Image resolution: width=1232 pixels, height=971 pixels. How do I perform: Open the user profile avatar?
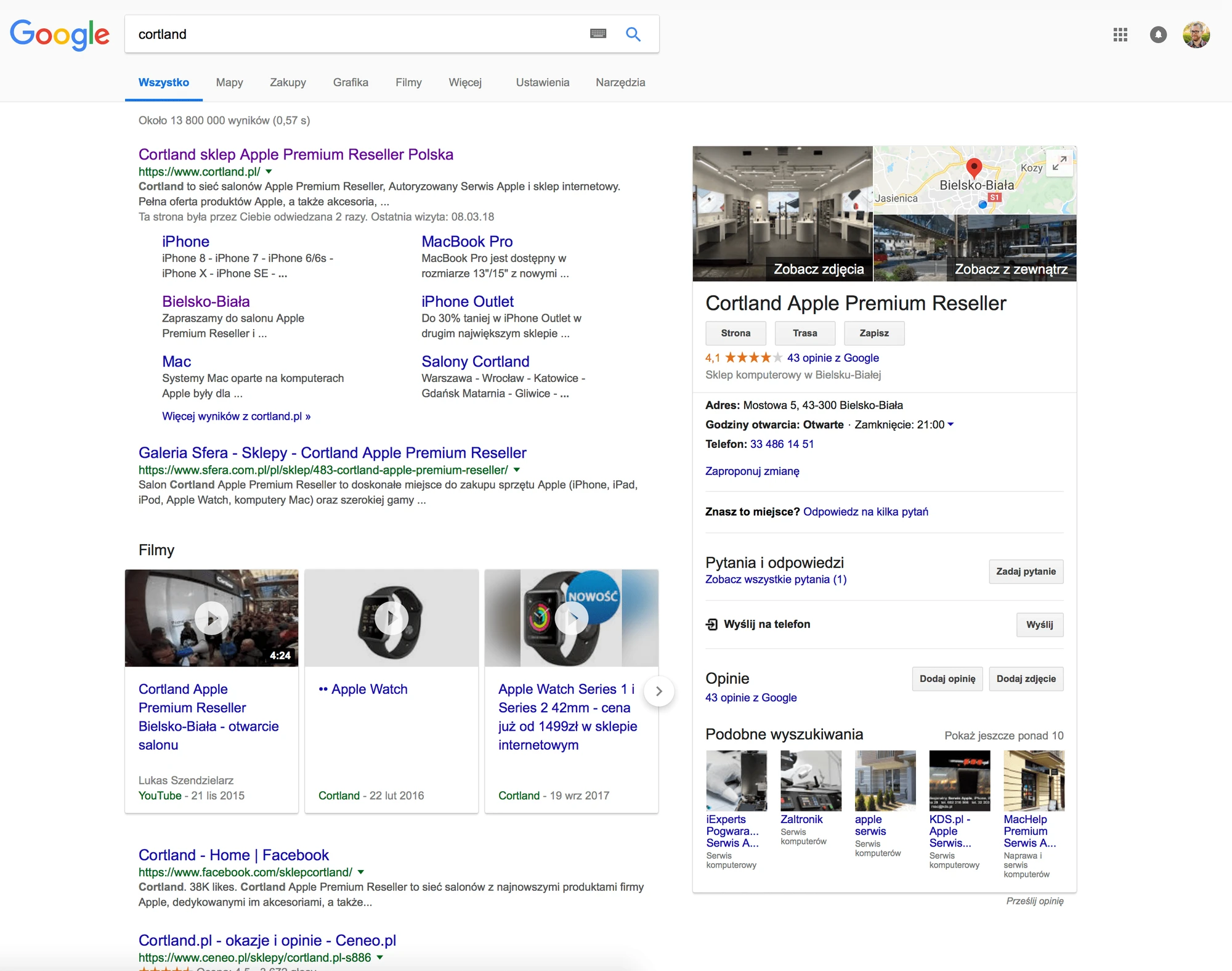(x=1196, y=35)
